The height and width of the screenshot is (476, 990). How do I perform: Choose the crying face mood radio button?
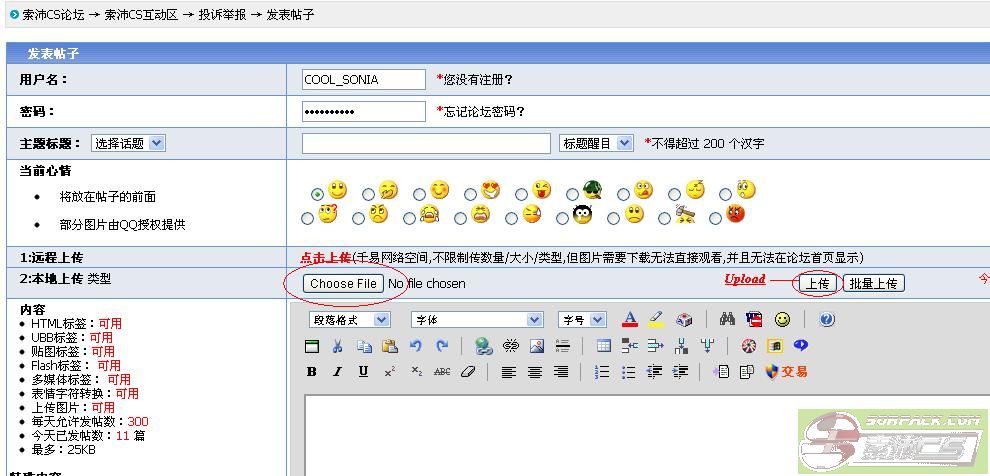[x=409, y=218]
